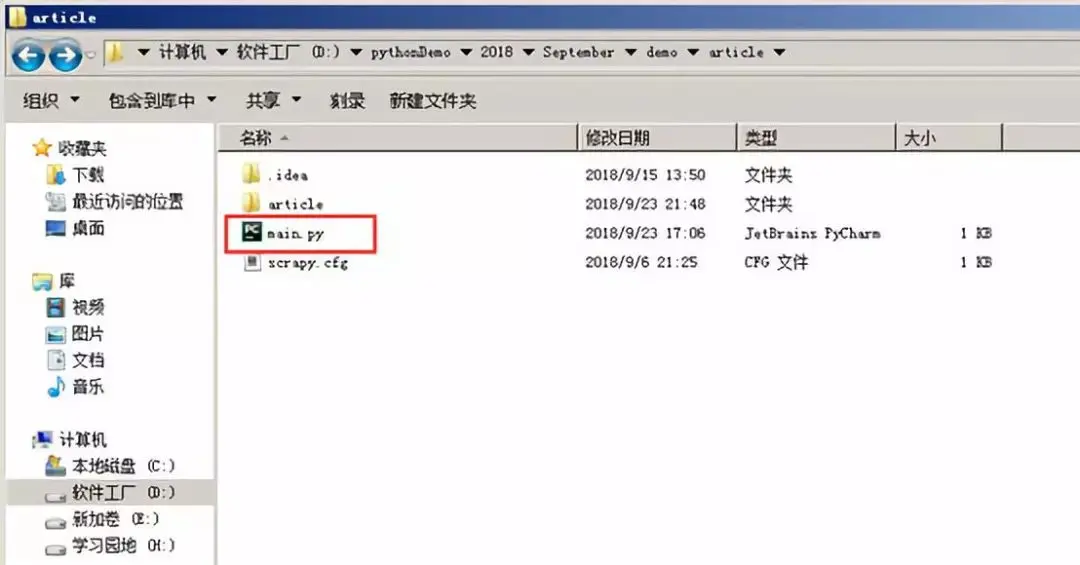The width and height of the screenshot is (1080, 565).
Task: Select the main.py PyCharm file icon
Action: pyautogui.click(x=252, y=232)
